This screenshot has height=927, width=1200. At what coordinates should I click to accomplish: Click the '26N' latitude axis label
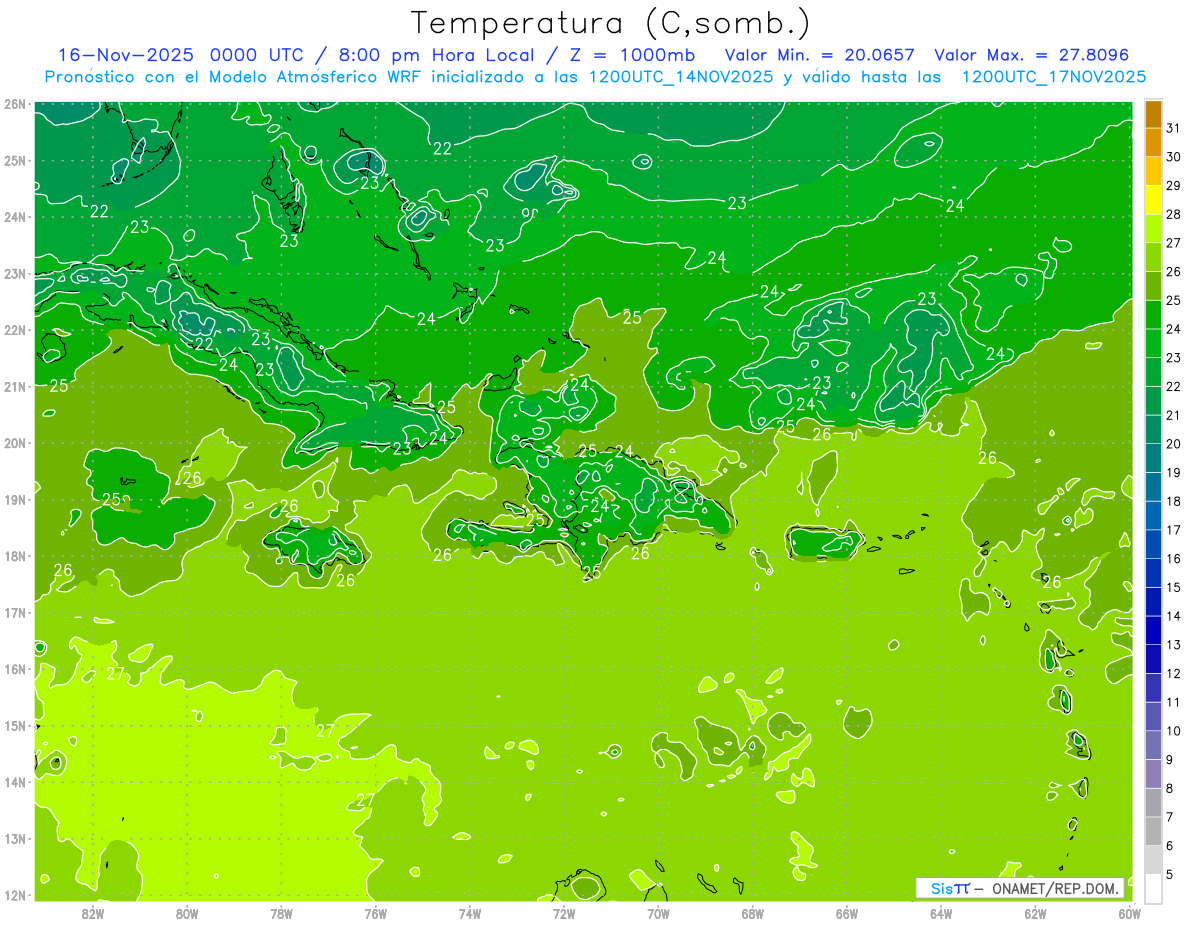[x=14, y=104]
